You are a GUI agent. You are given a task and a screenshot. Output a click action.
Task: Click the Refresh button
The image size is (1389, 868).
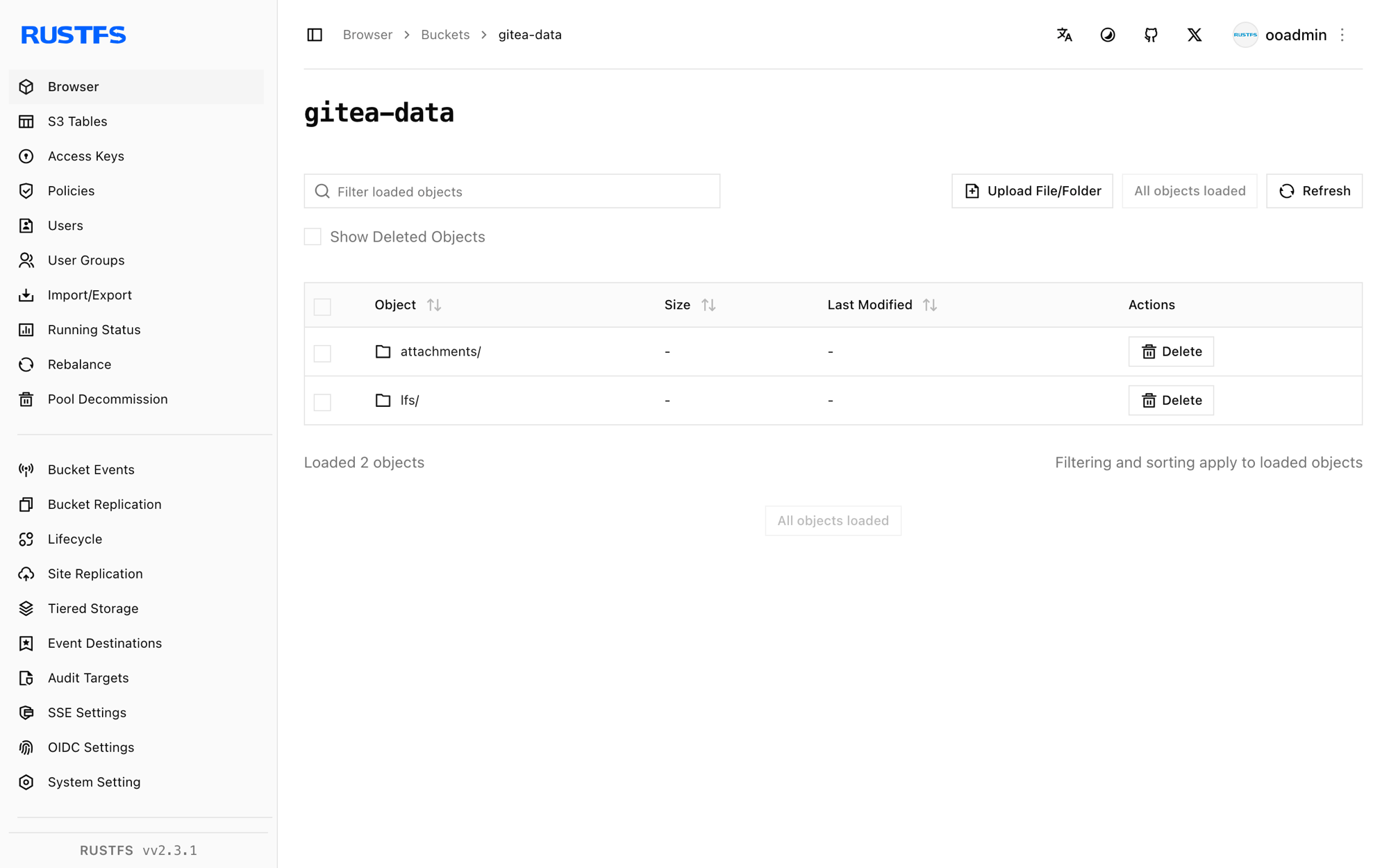(x=1314, y=191)
